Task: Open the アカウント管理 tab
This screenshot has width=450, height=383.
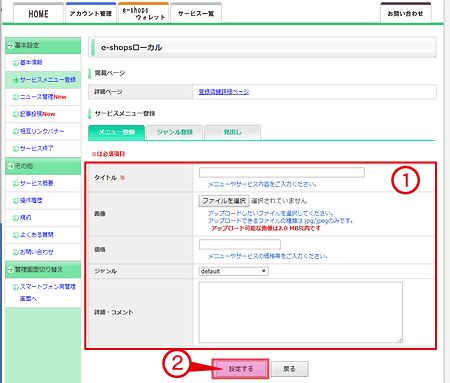Action: [x=91, y=14]
